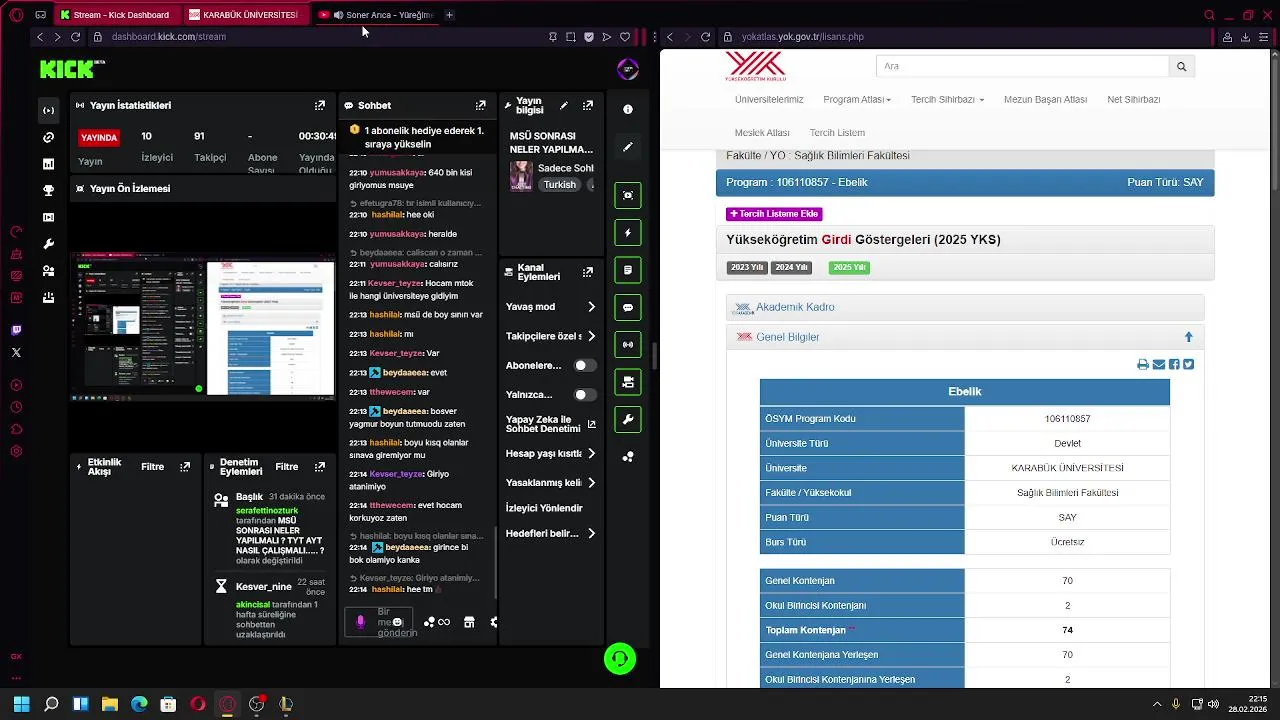Select the 2023 Yılı button
This screenshot has width=1280, height=720.
[x=747, y=267]
